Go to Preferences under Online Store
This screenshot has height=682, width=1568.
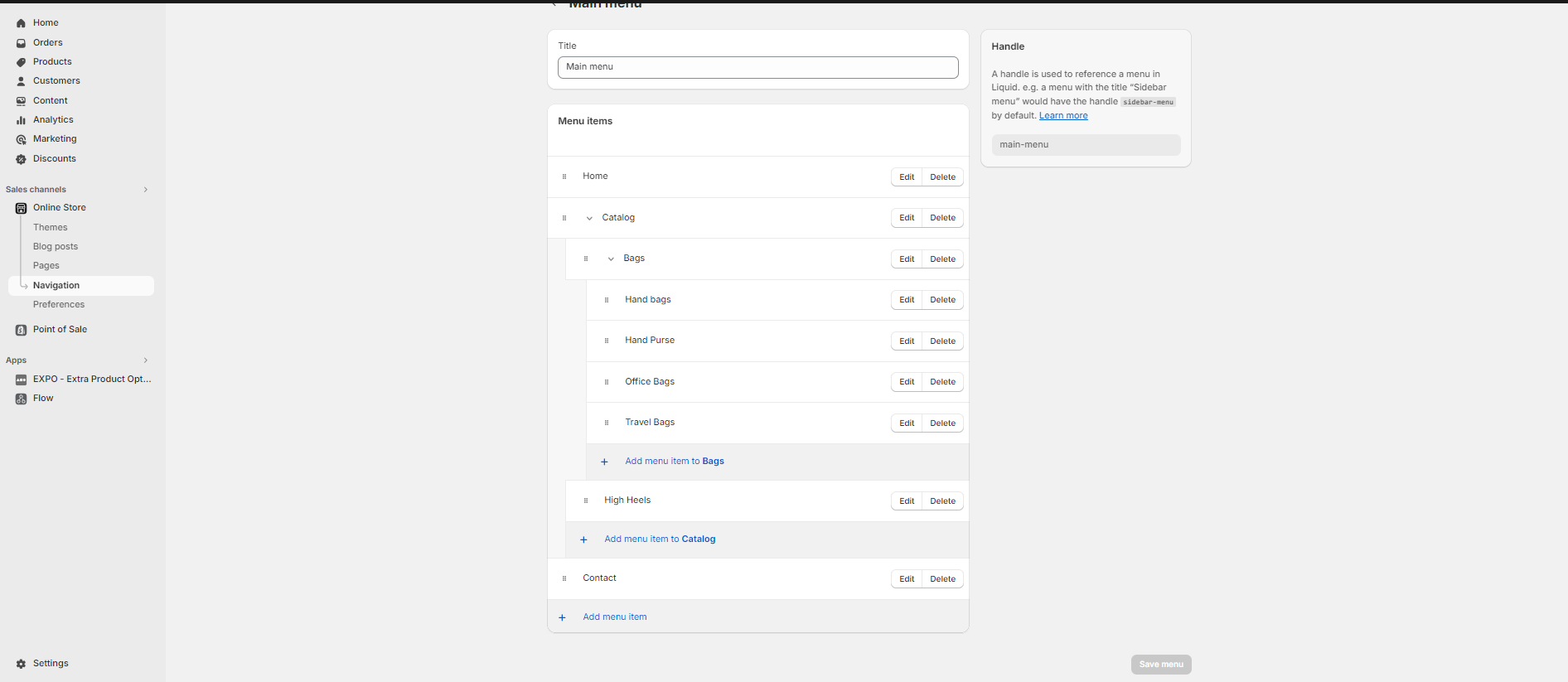tap(59, 305)
